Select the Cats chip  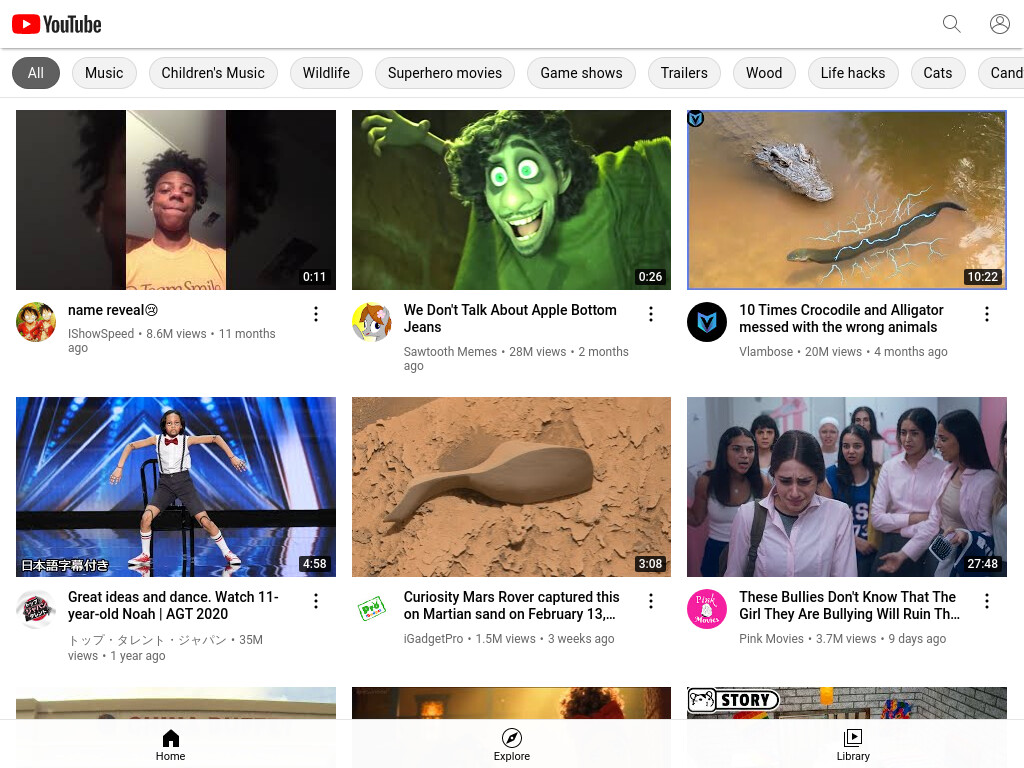pos(938,73)
